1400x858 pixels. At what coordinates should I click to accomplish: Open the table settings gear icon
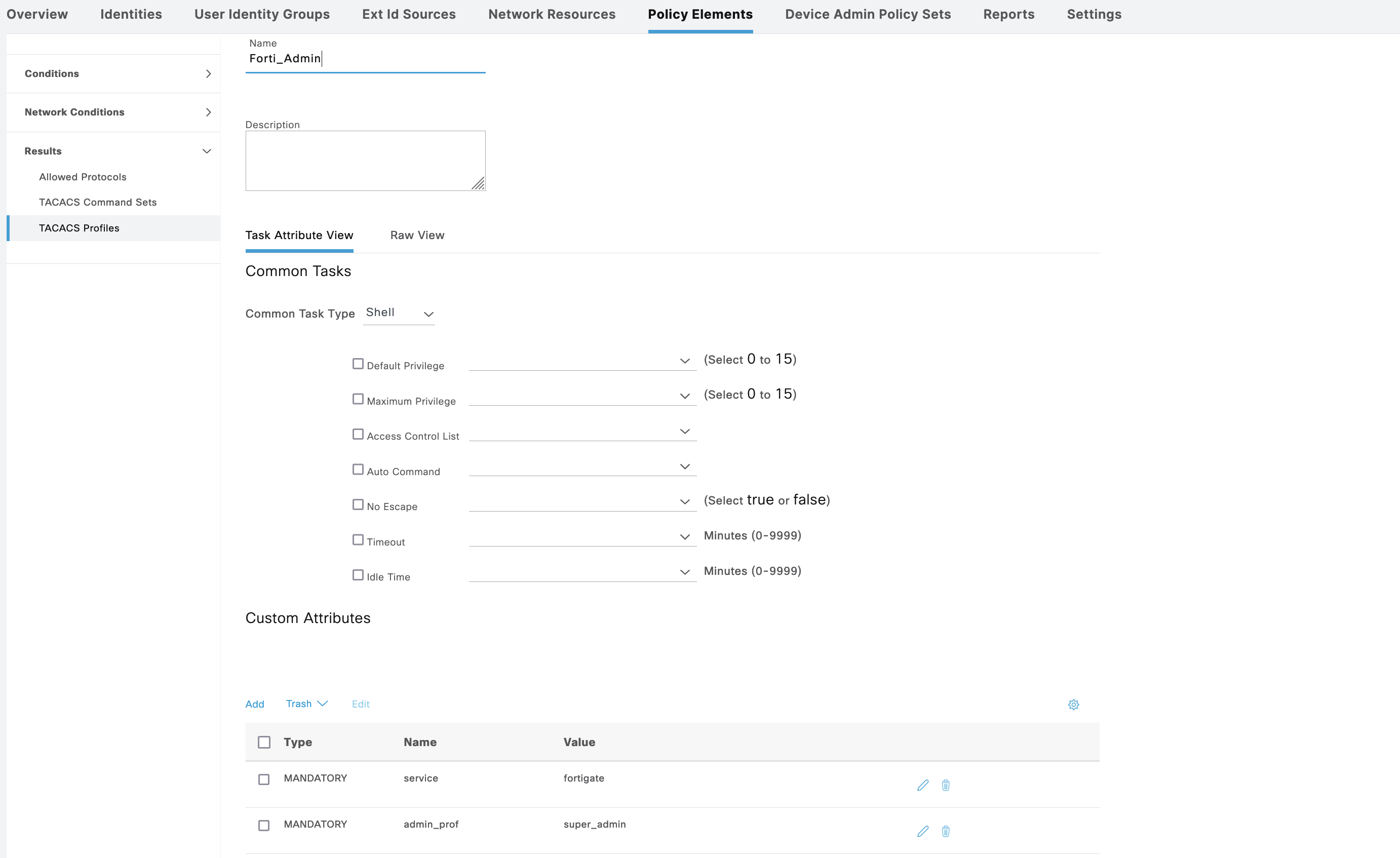1073,705
